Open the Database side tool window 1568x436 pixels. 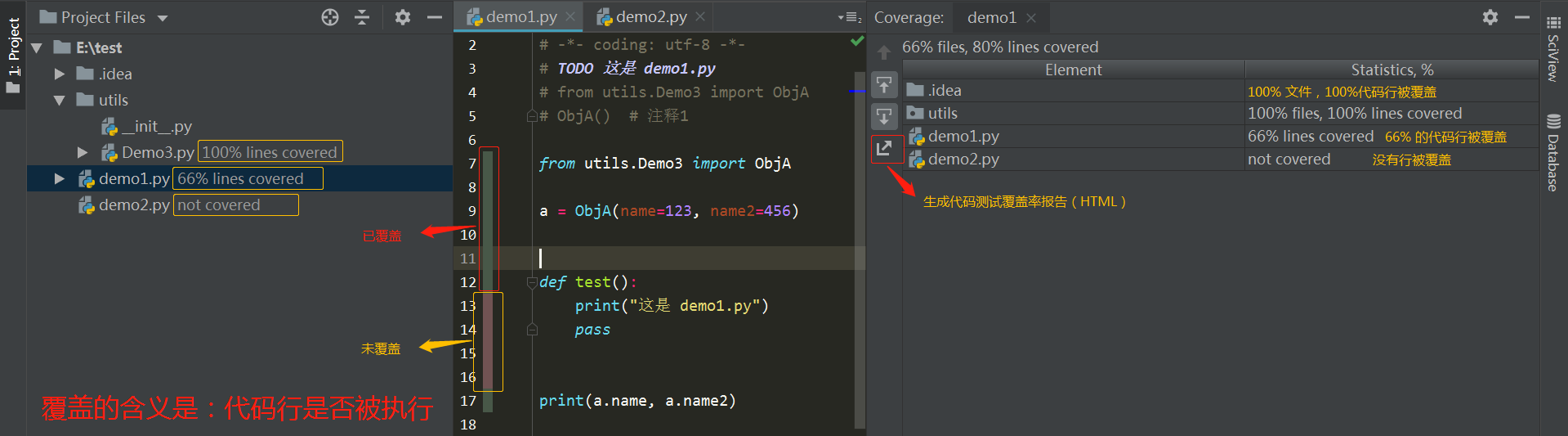pos(1553,153)
